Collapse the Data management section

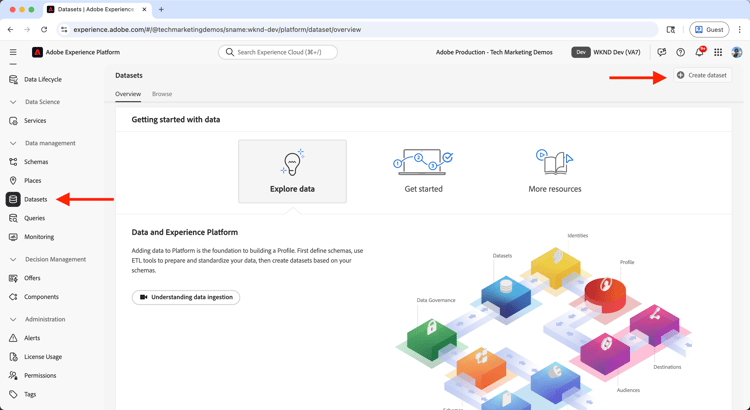pos(13,143)
